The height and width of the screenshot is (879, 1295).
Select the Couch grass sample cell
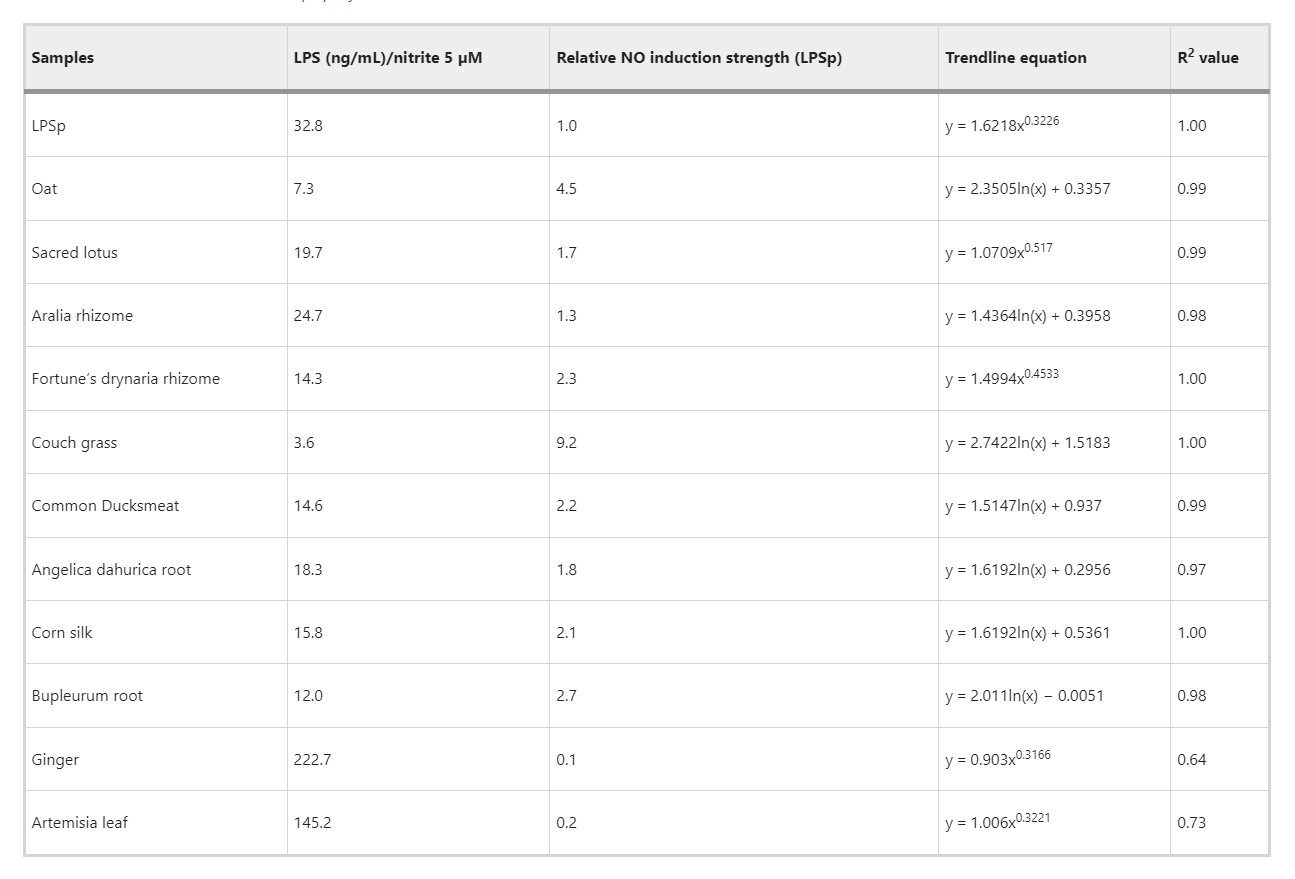pos(74,443)
